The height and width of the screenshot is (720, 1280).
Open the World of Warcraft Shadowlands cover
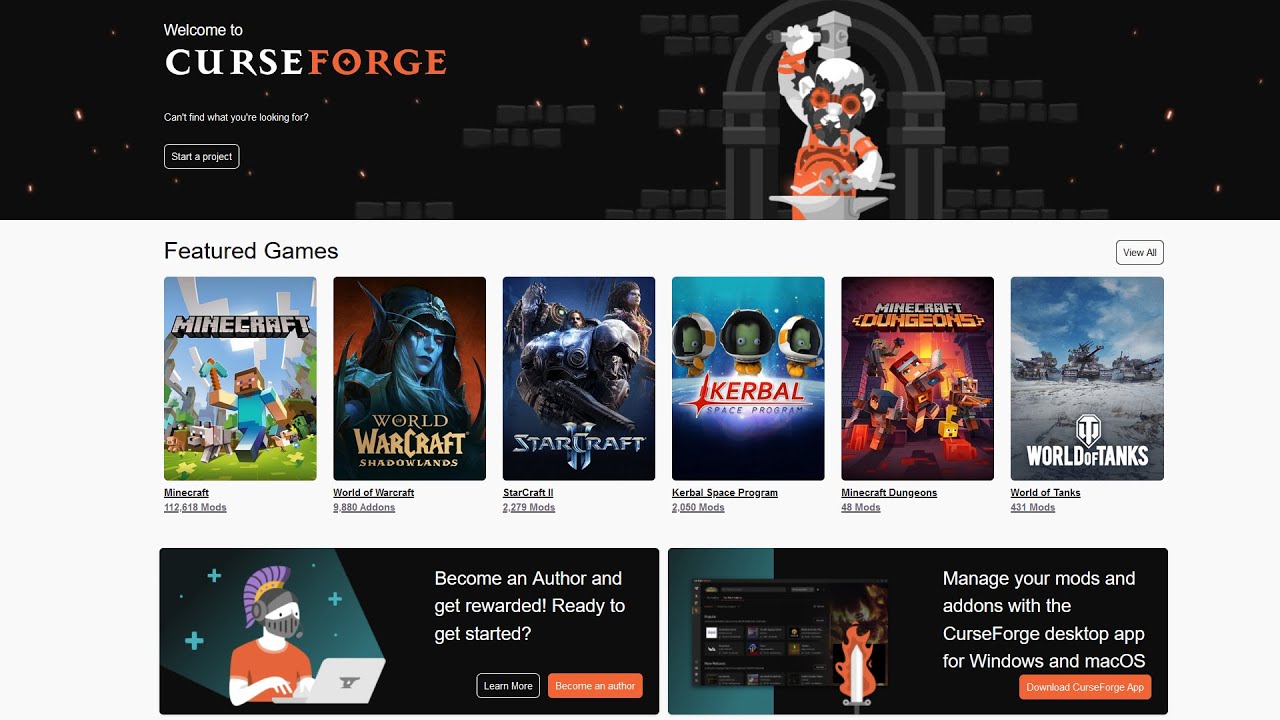click(409, 378)
